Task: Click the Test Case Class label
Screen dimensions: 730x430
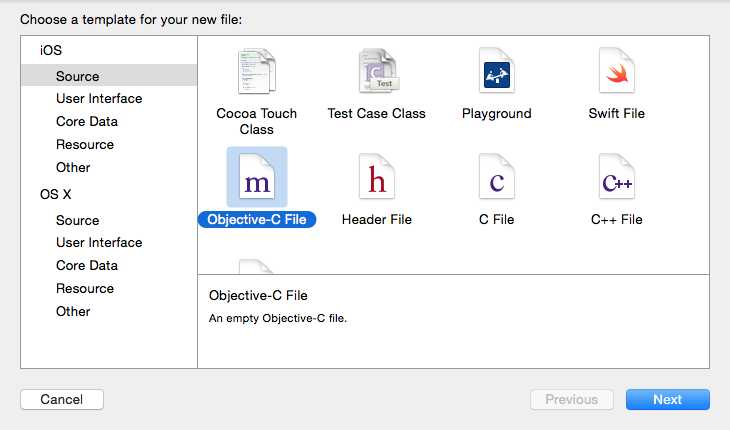Action: 376,114
